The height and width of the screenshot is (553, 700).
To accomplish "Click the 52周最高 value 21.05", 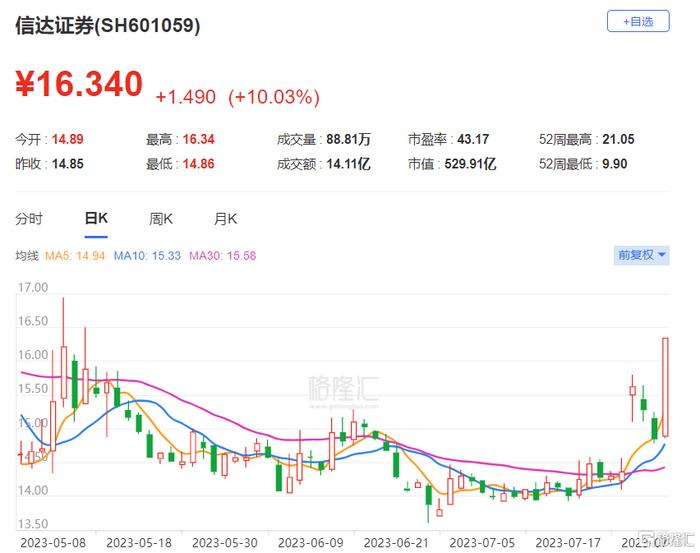I will (618, 139).
